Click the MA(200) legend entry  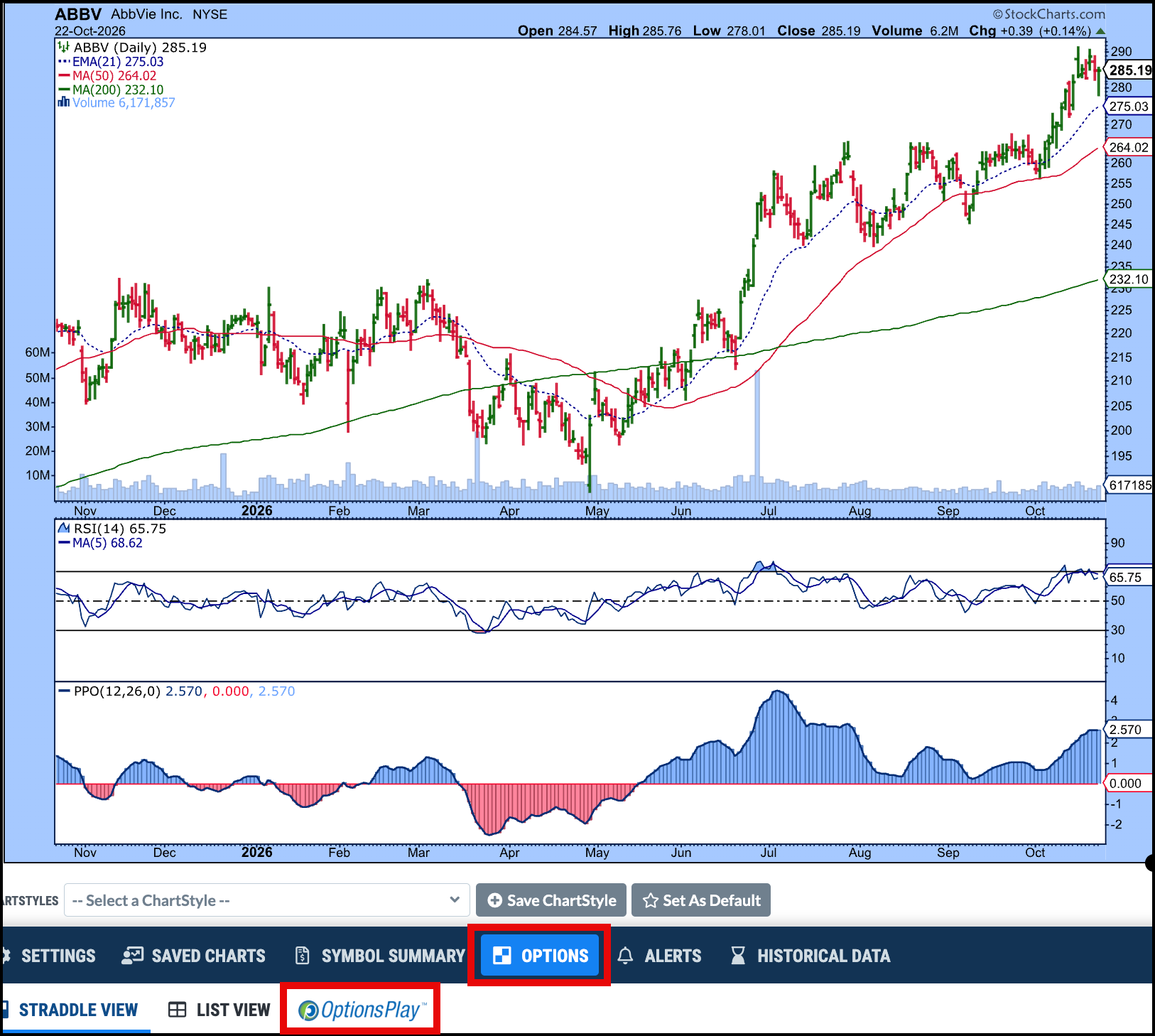[x=111, y=90]
